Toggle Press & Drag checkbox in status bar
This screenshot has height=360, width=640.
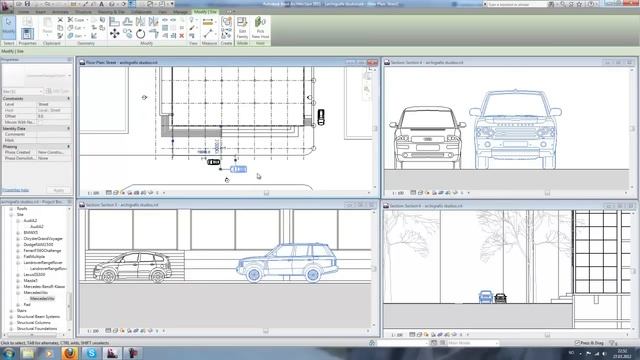tap(577, 343)
